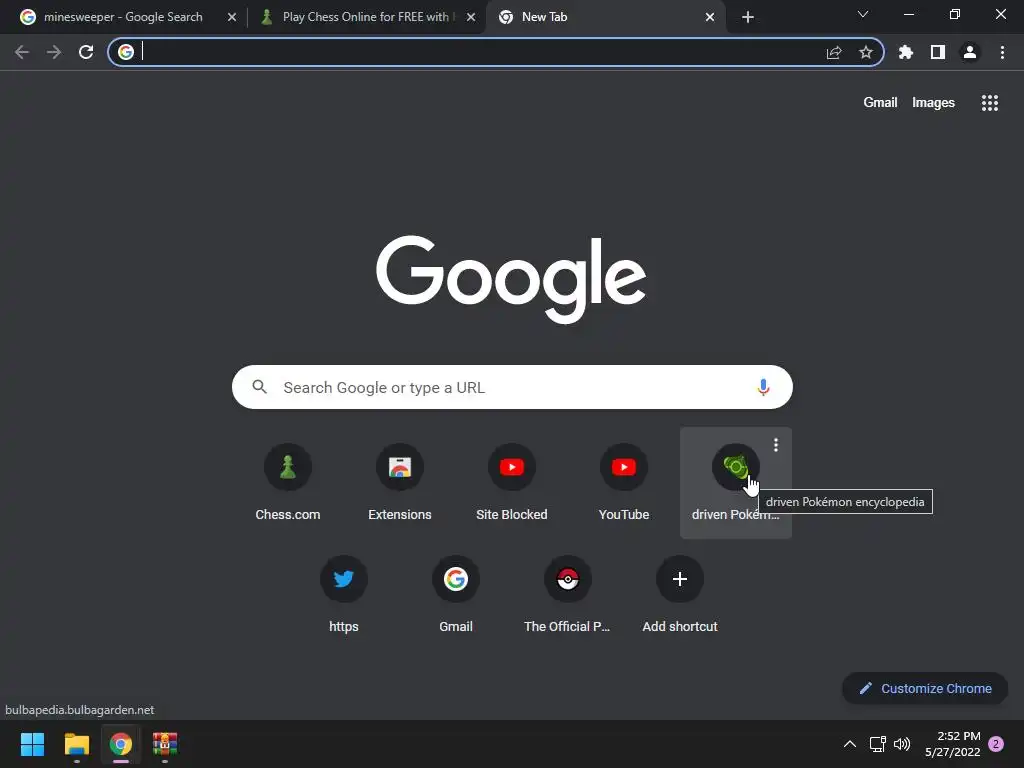
Task: Open the Gmail shortcut tile
Action: tap(456, 595)
